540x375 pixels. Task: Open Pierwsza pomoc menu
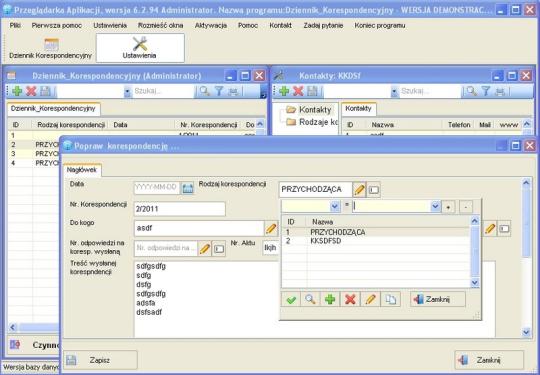pyautogui.click(x=57, y=25)
